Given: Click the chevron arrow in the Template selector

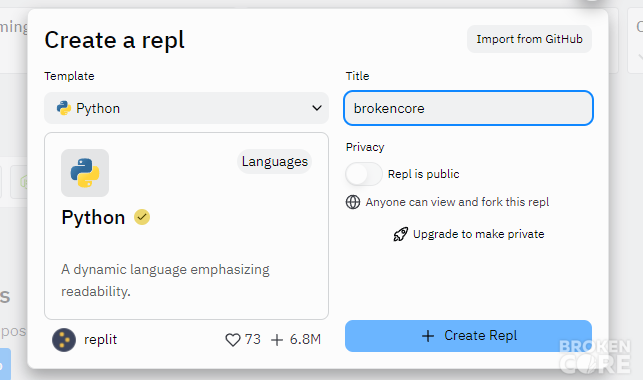Looking at the screenshot, I should click(317, 108).
